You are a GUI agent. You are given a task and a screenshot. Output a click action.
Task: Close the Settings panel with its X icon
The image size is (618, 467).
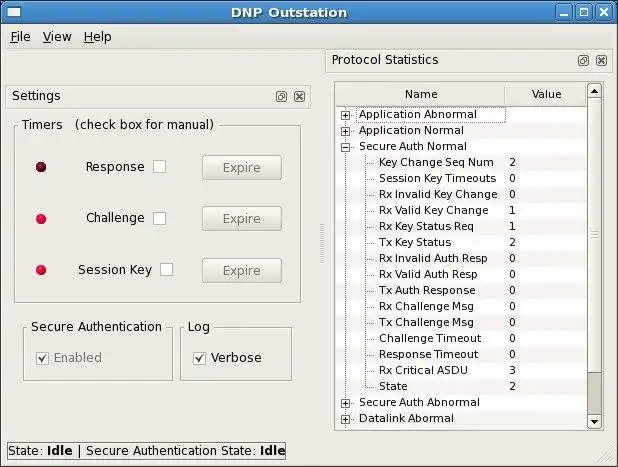299,97
